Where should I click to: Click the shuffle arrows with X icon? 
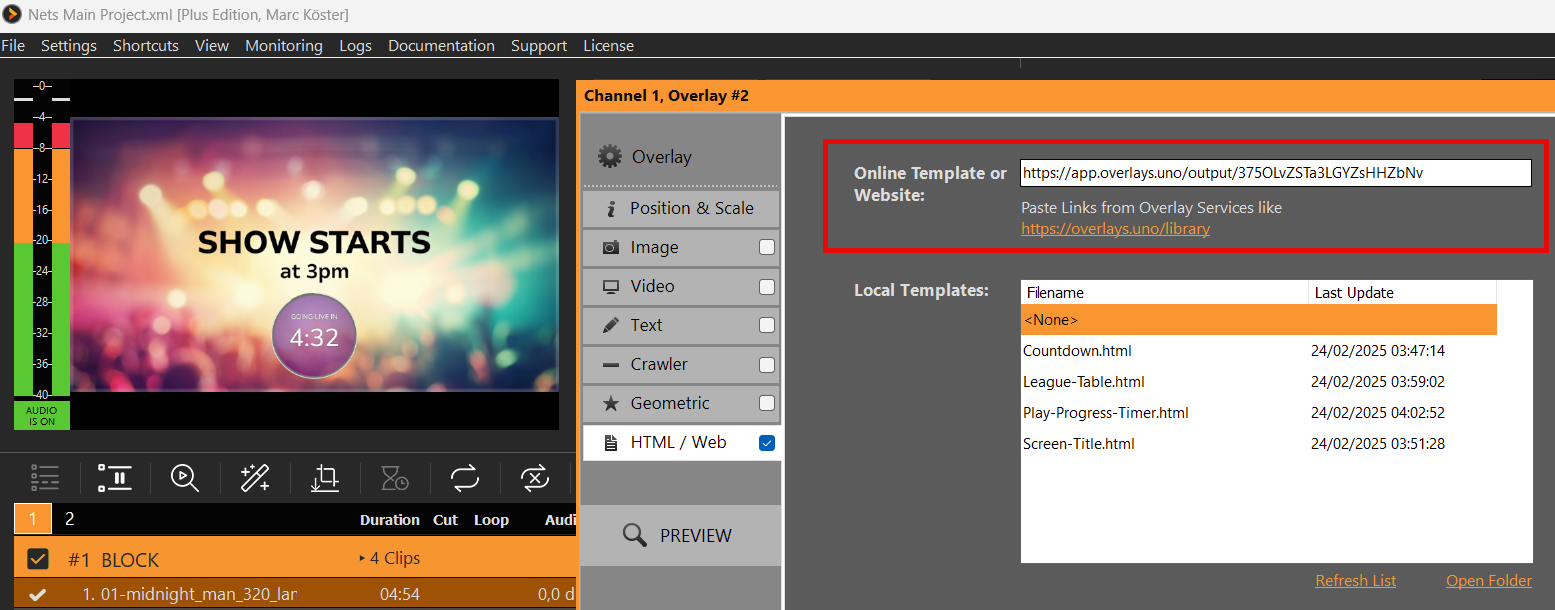(536, 478)
